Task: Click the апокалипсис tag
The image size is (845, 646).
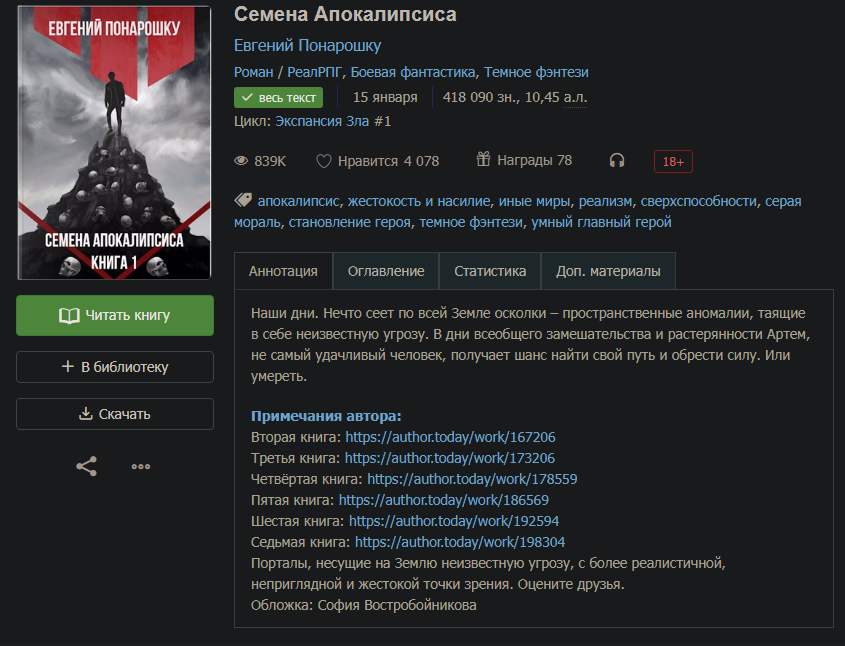Action: pos(298,201)
